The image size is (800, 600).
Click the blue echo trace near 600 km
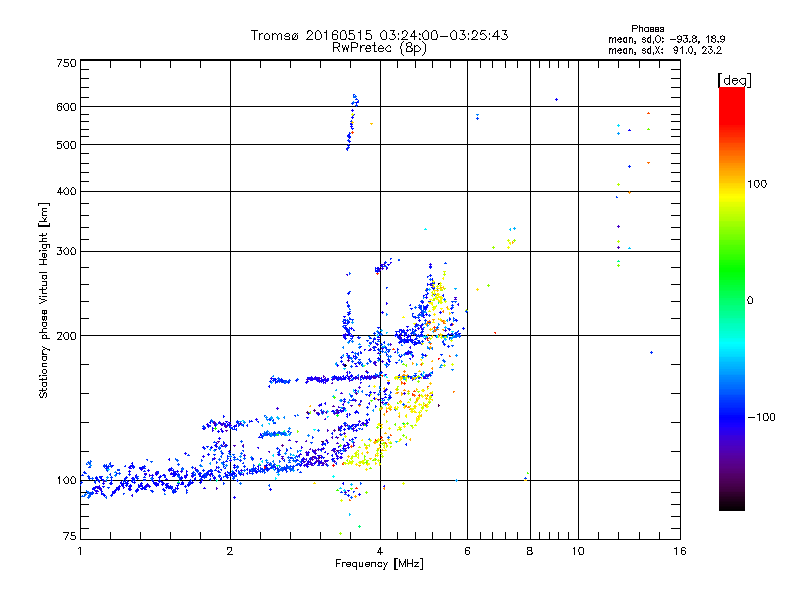pos(352,122)
